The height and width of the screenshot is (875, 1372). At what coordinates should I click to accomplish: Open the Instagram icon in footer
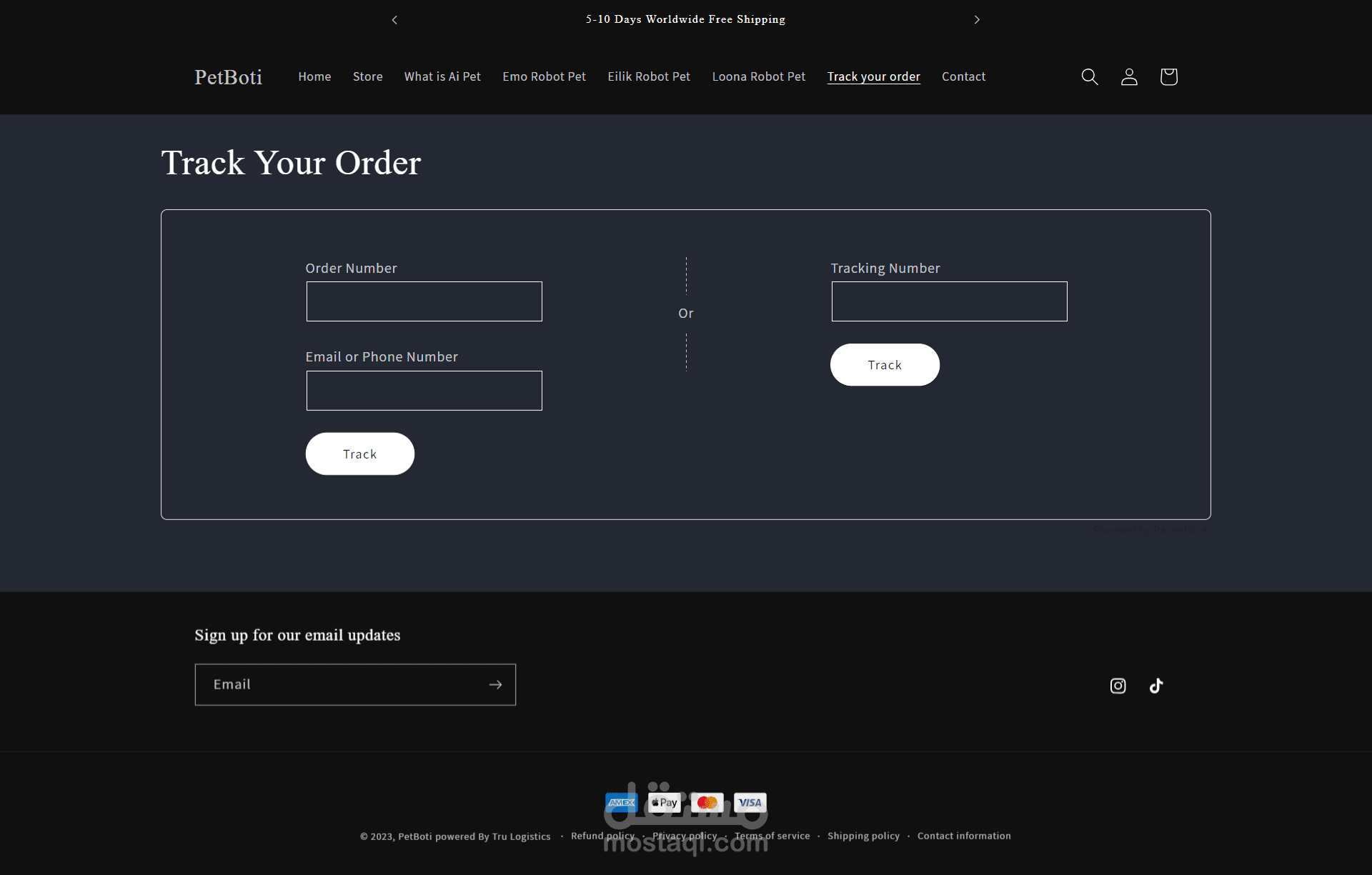(x=1118, y=686)
